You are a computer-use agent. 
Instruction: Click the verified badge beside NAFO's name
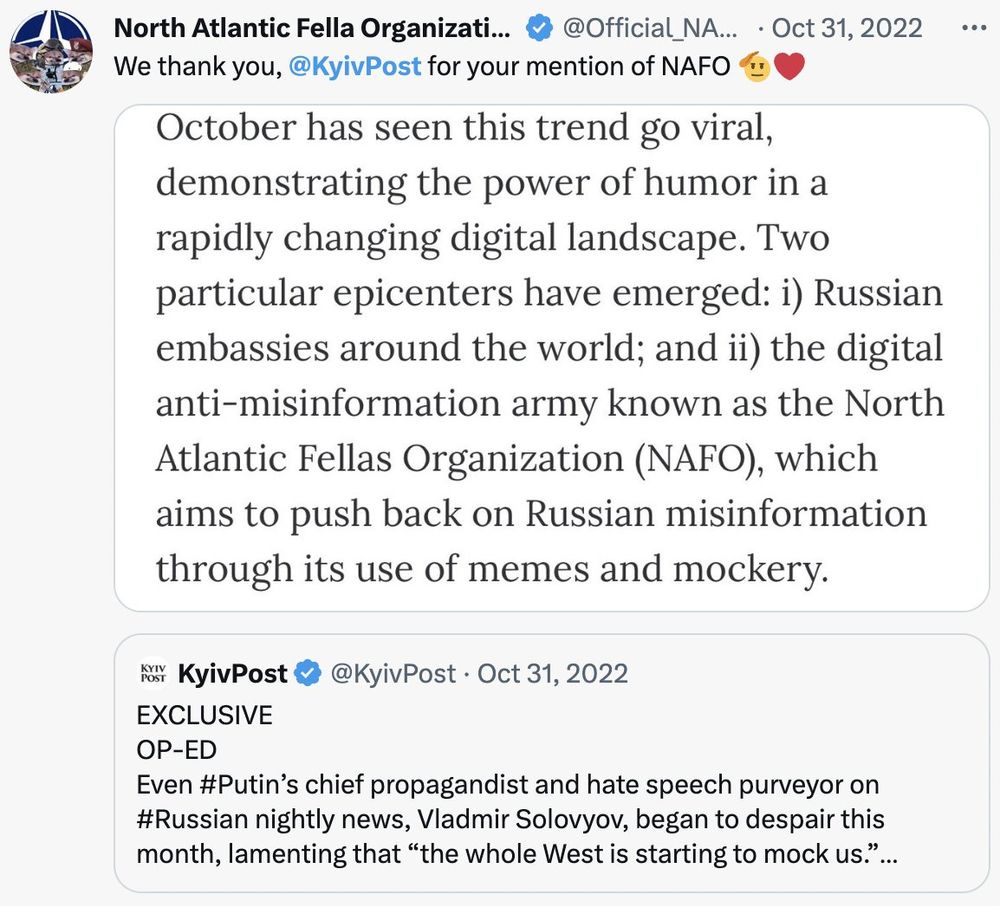(x=539, y=29)
